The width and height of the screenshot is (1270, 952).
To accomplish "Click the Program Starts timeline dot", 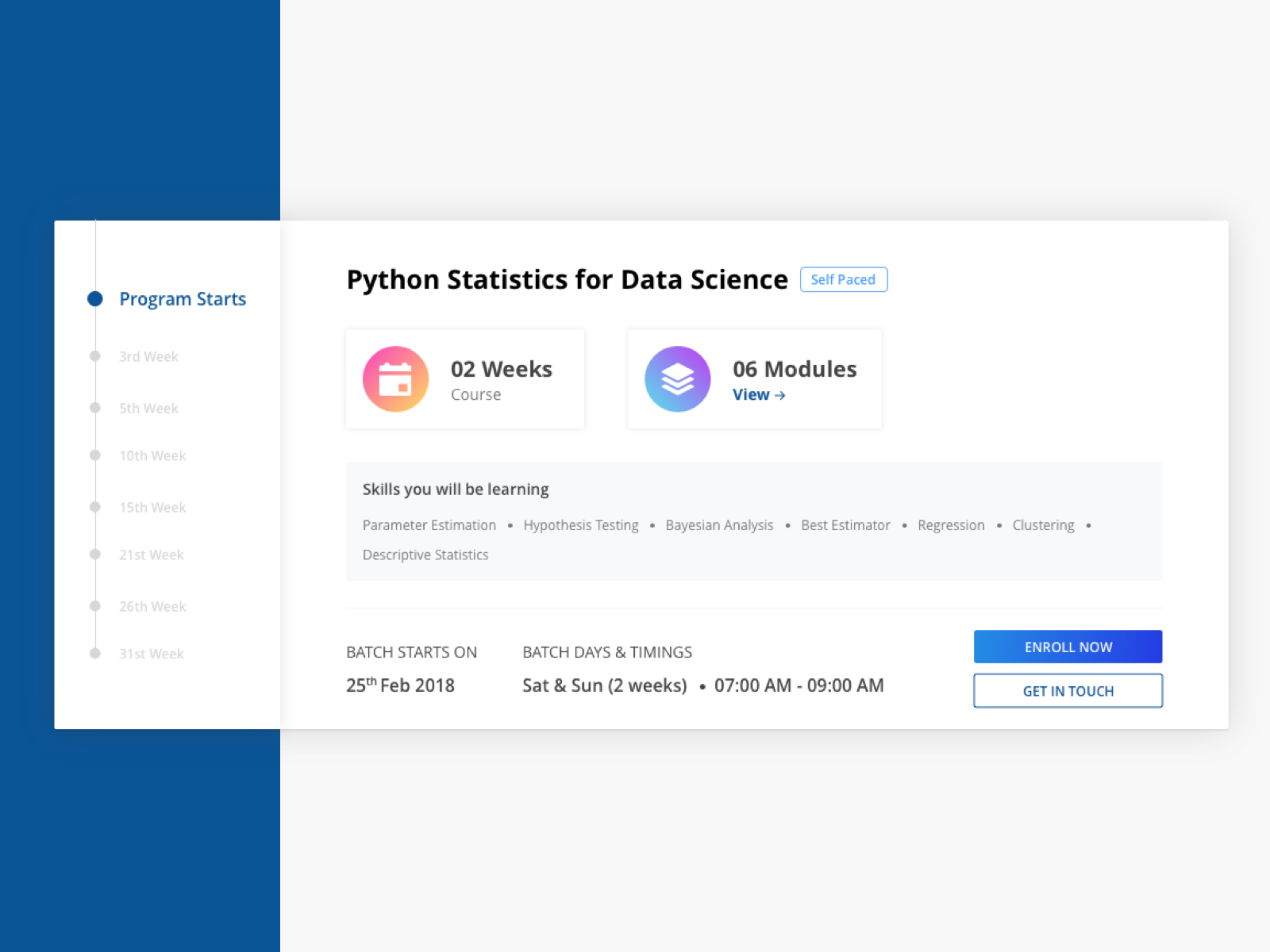I will click(x=95, y=298).
